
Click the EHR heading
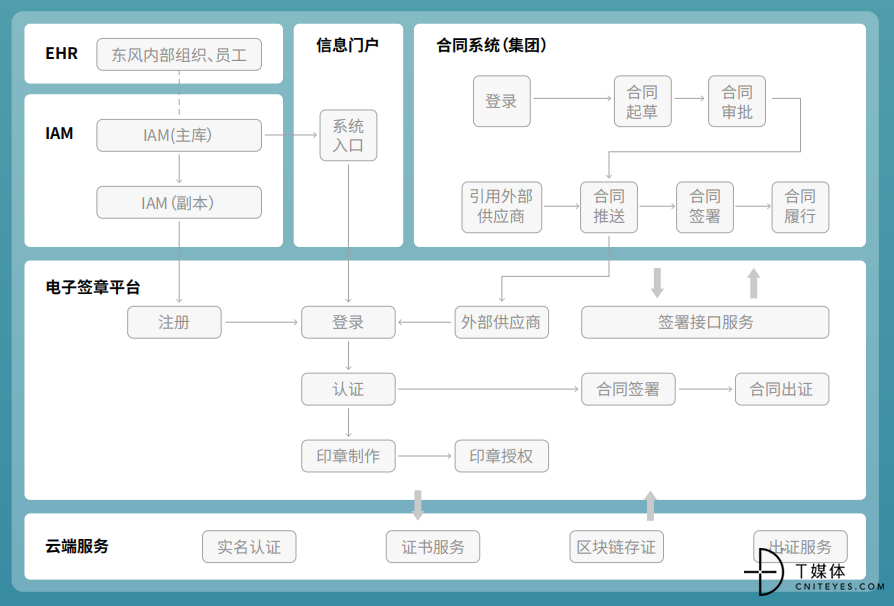(62, 54)
